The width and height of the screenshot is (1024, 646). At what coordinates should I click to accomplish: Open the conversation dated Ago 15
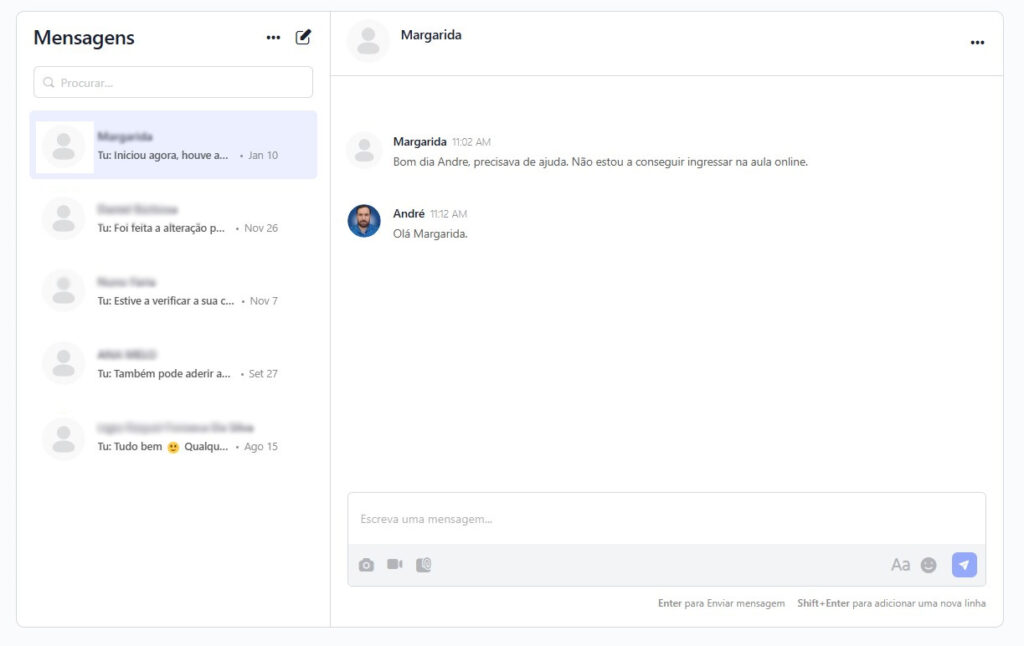point(173,437)
